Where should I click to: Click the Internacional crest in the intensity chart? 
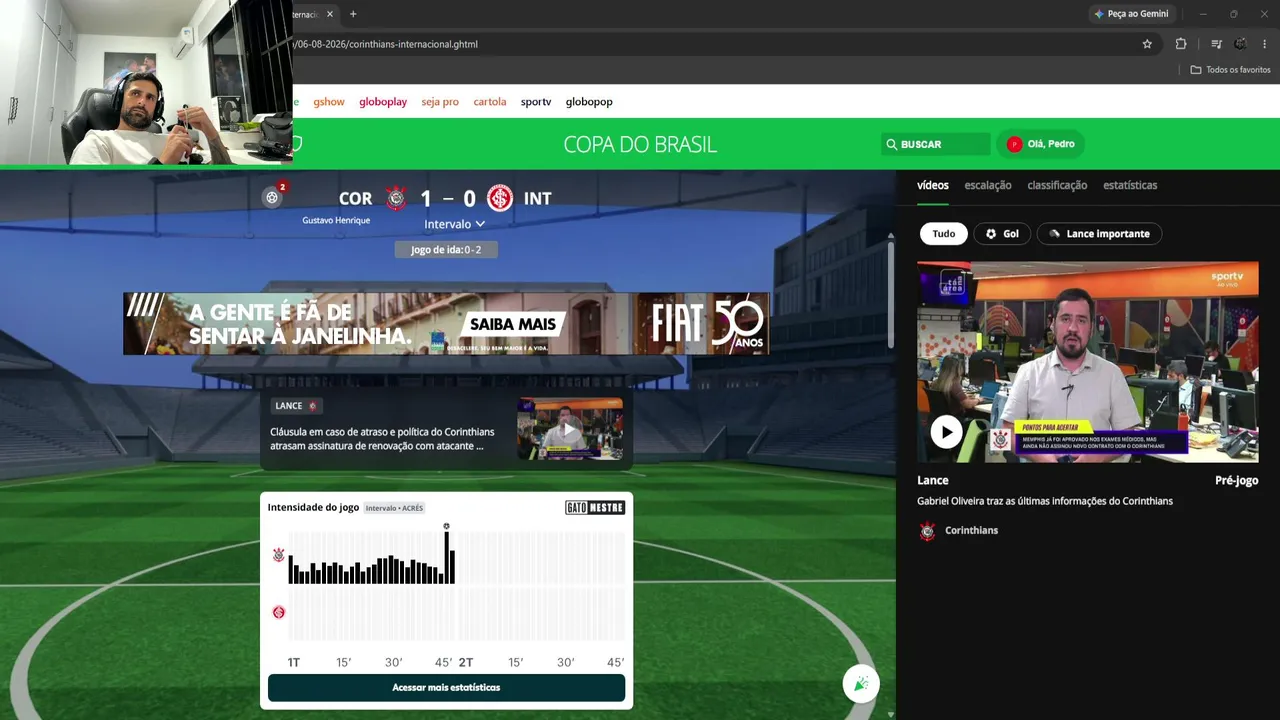[x=279, y=612]
